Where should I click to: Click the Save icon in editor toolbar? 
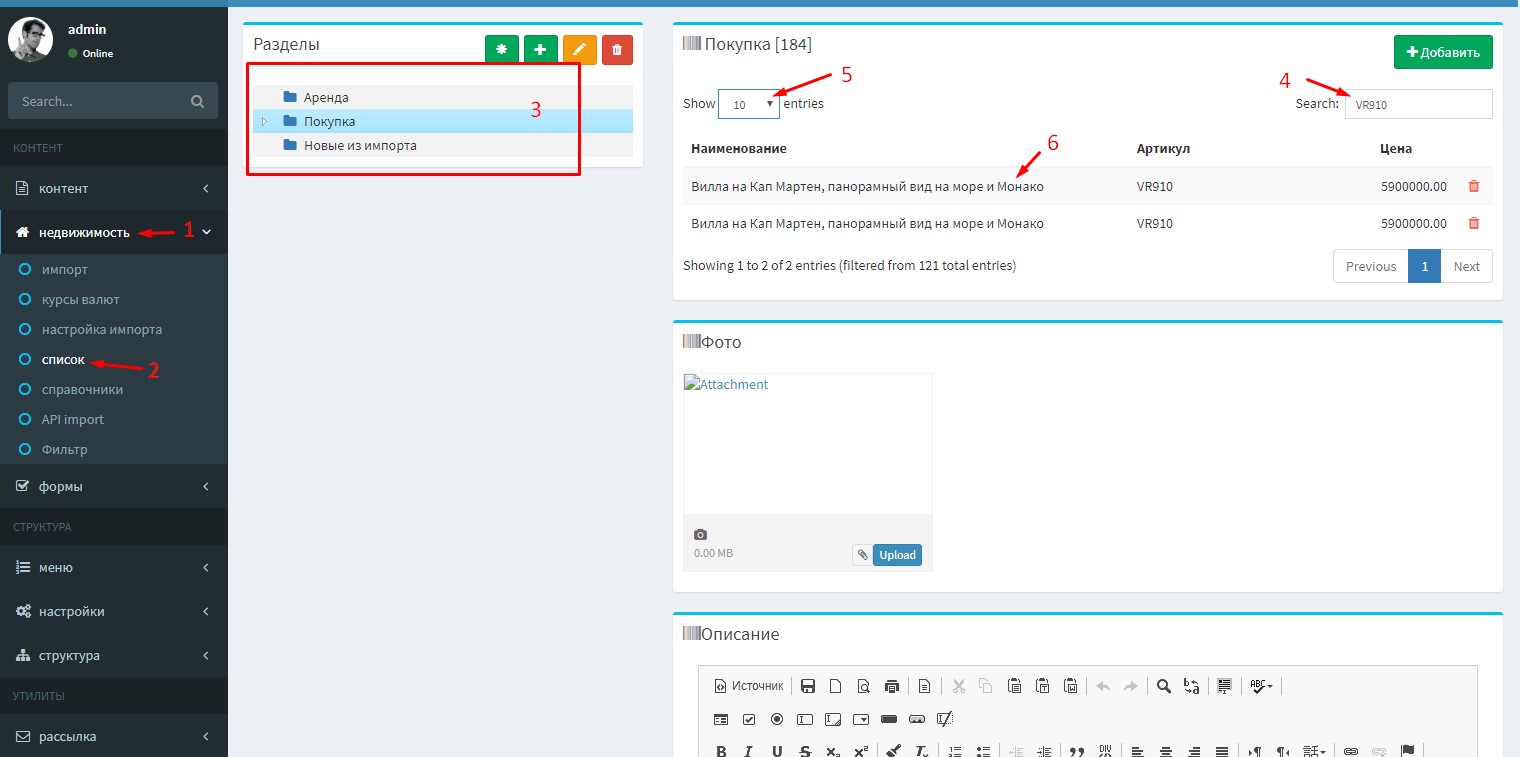(808, 686)
